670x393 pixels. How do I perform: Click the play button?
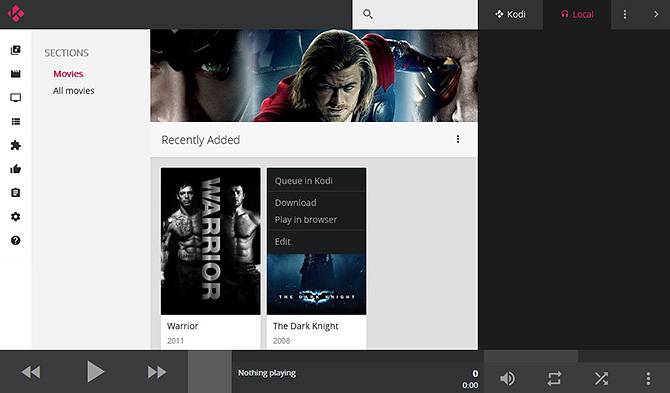95,371
